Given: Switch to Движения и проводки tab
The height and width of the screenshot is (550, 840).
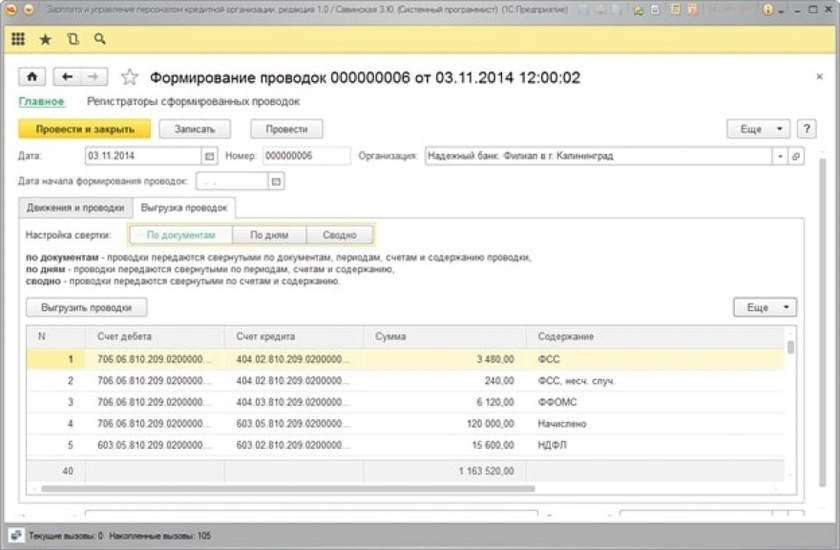Looking at the screenshot, I should 76,207.
